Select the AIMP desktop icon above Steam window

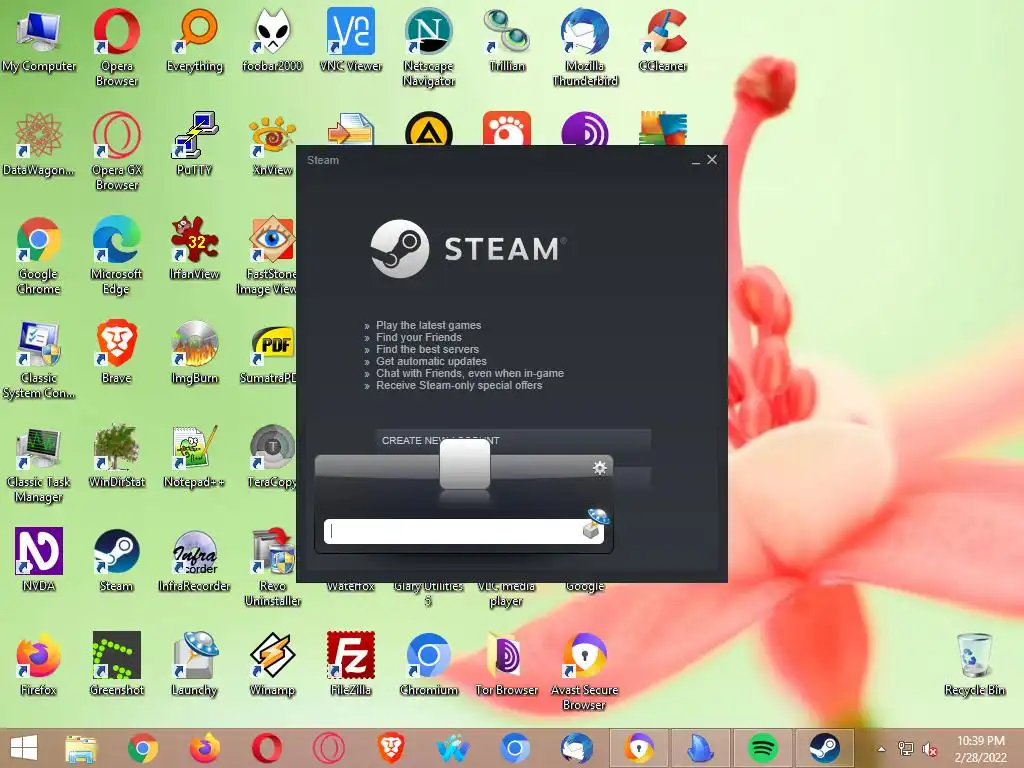click(428, 129)
